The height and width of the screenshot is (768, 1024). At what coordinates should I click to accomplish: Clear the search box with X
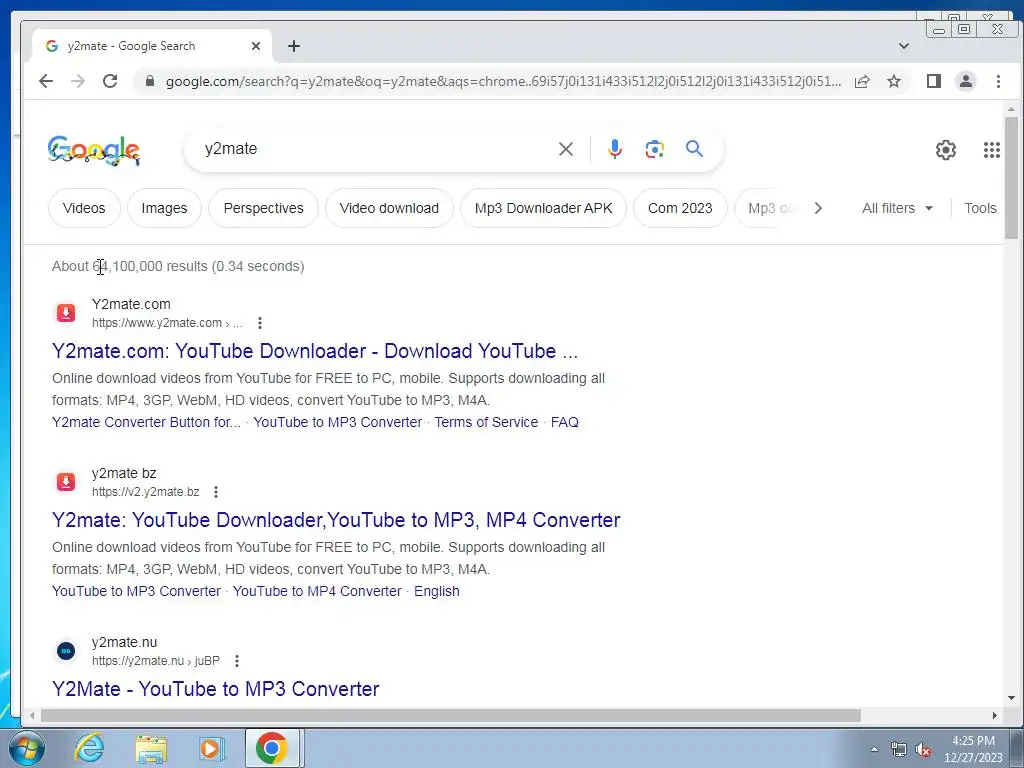[x=566, y=149]
